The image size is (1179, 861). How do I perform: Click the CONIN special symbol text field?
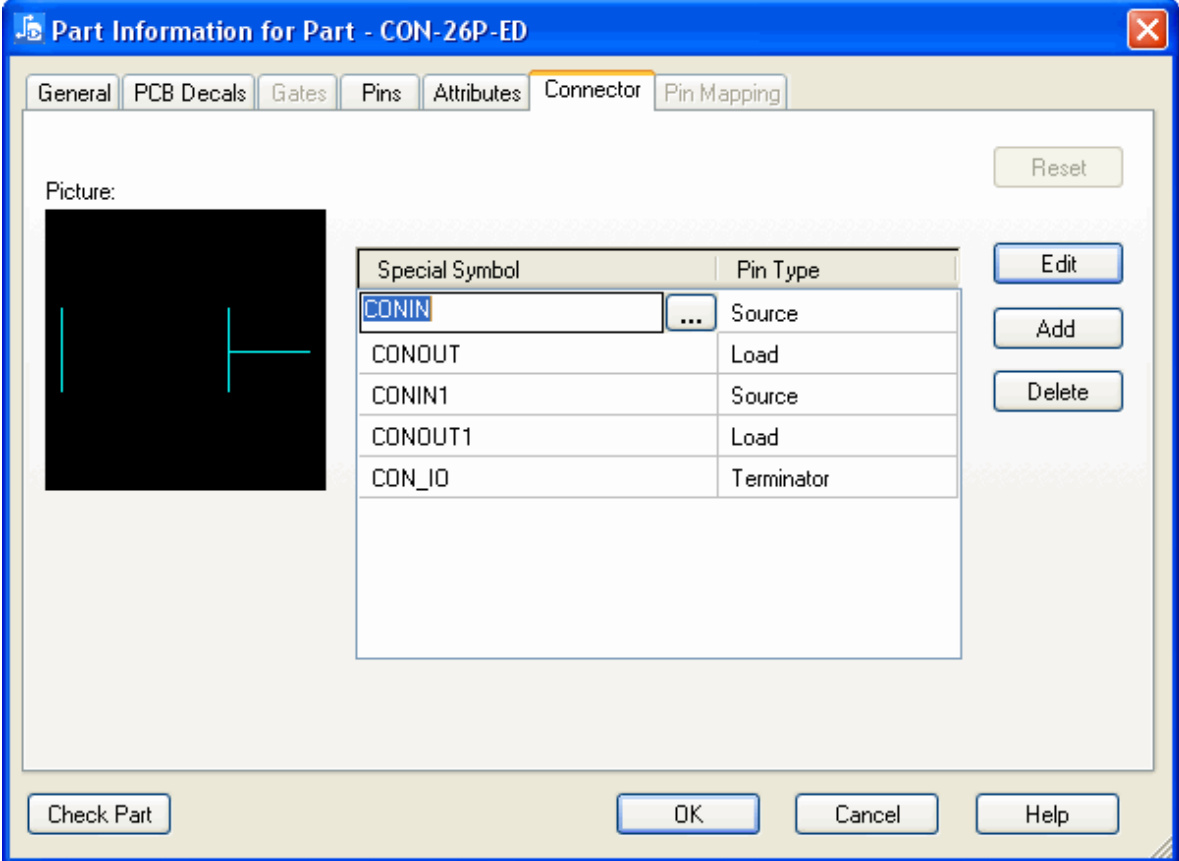510,312
